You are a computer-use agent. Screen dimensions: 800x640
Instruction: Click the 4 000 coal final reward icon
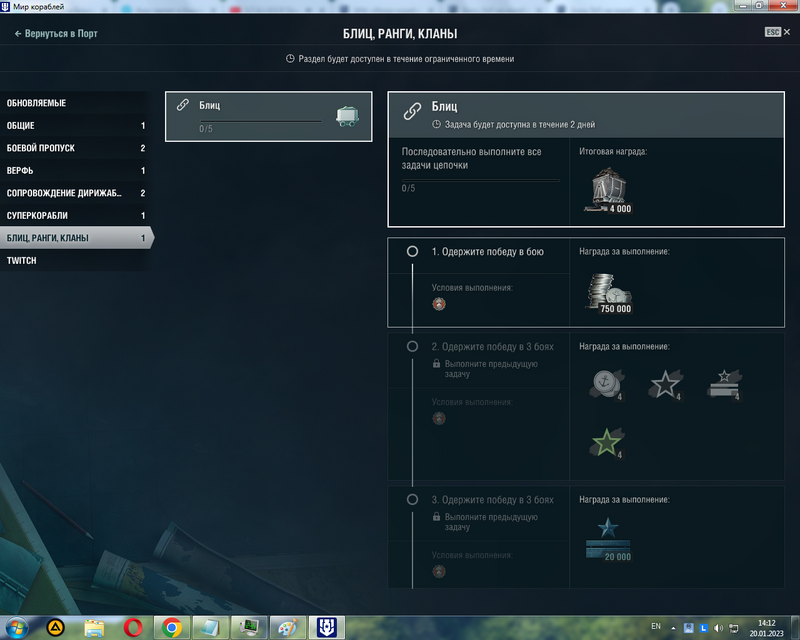tap(608, 191)
